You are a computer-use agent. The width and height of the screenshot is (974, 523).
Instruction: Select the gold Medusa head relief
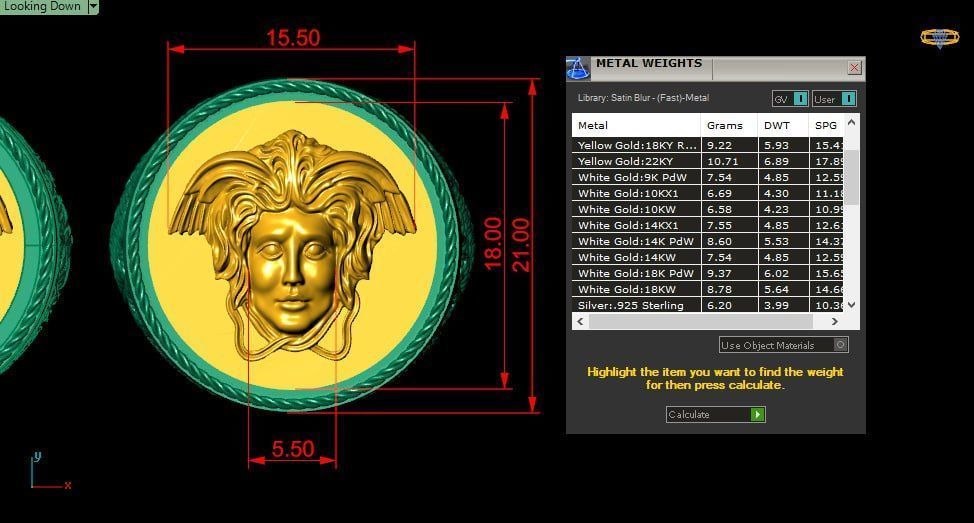pyautogui.click(x=291, y=245)
